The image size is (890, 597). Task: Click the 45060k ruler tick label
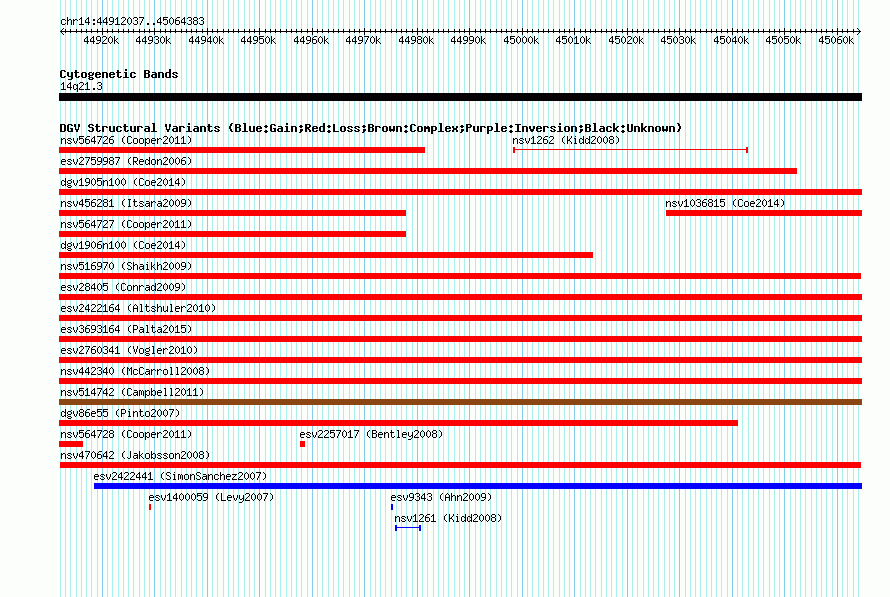point(836,40)
